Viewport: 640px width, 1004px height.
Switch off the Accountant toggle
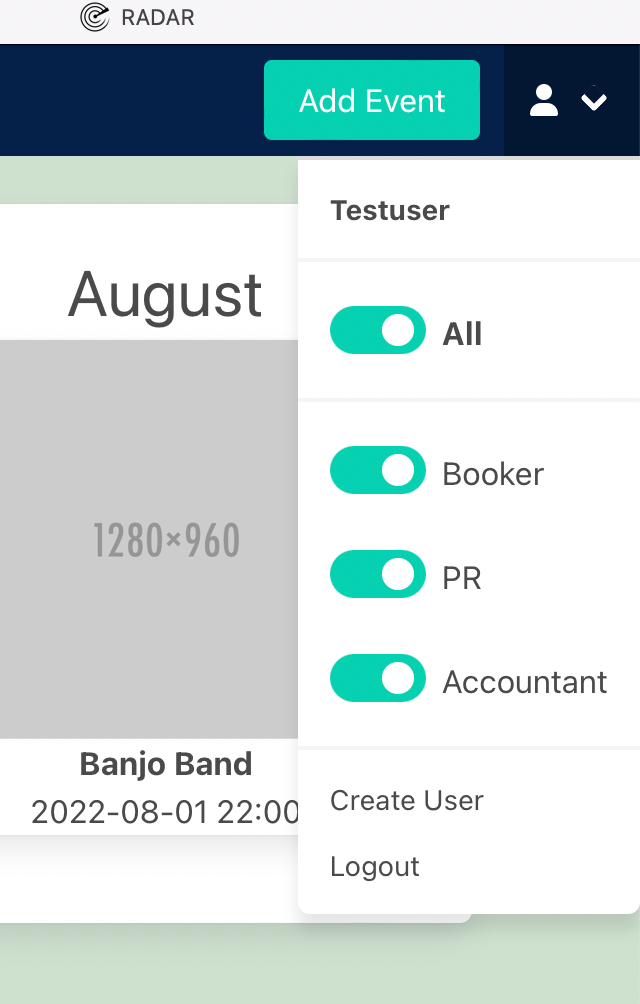pos(377,678)
